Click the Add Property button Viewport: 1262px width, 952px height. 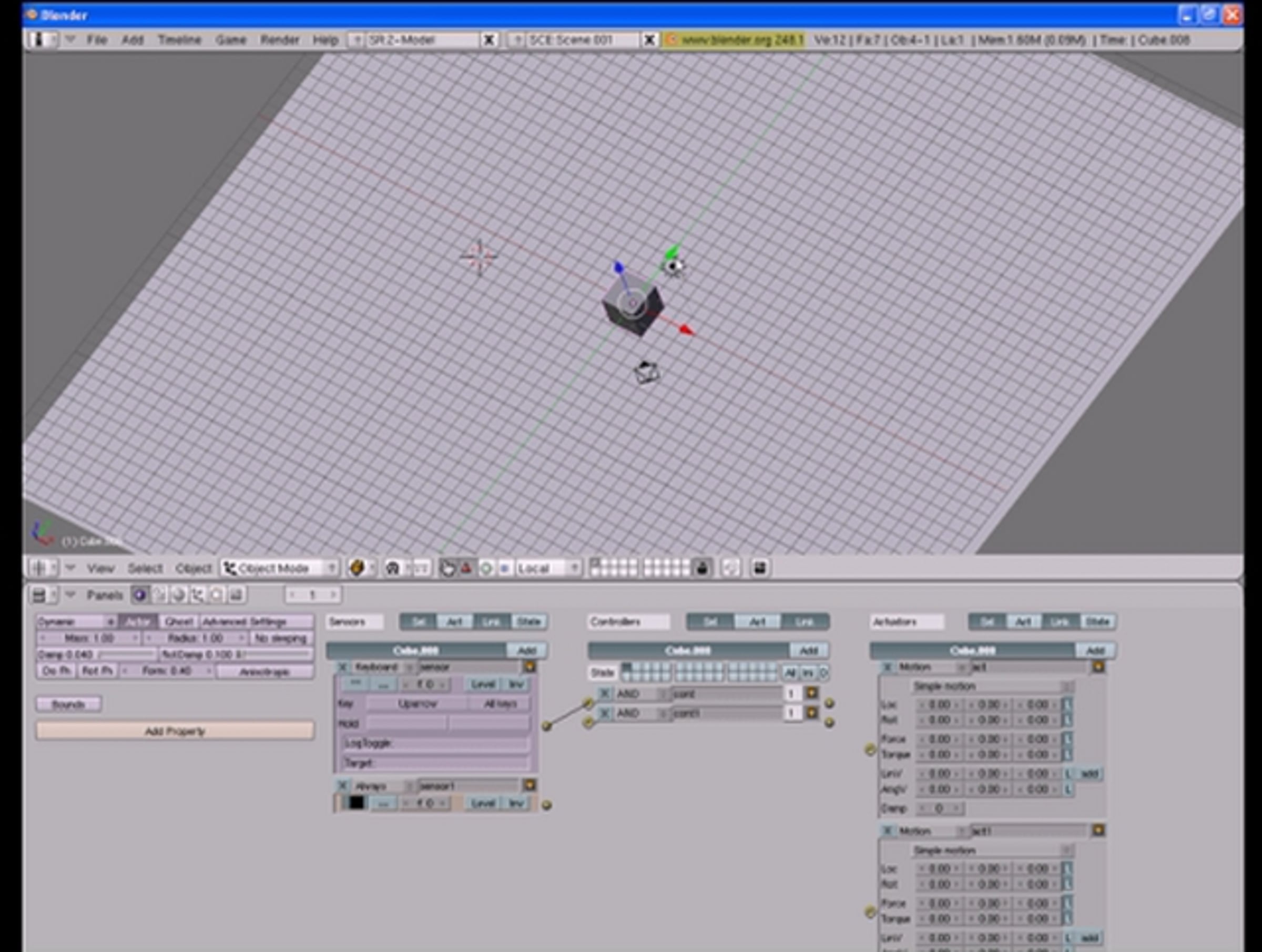tap(175, 731)
